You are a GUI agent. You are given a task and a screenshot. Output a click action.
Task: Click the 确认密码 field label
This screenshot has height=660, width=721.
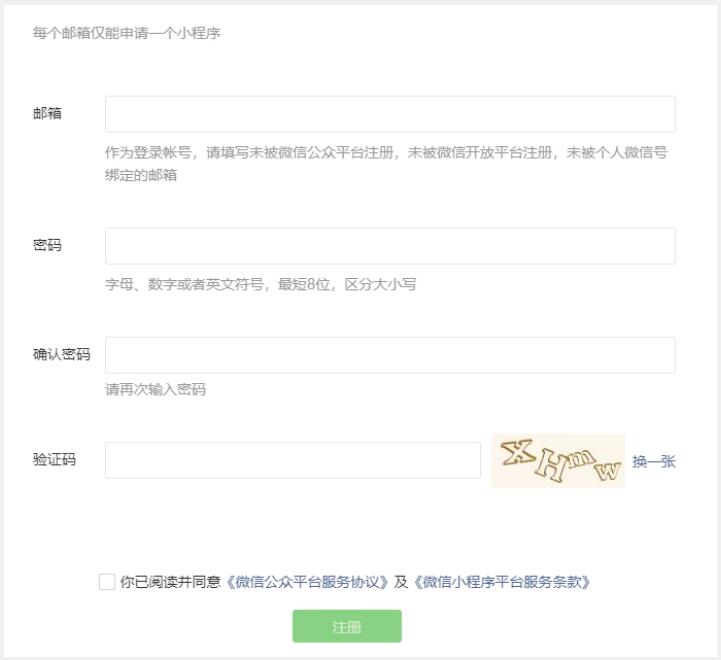pyautogui.click(x=61, y=355)
